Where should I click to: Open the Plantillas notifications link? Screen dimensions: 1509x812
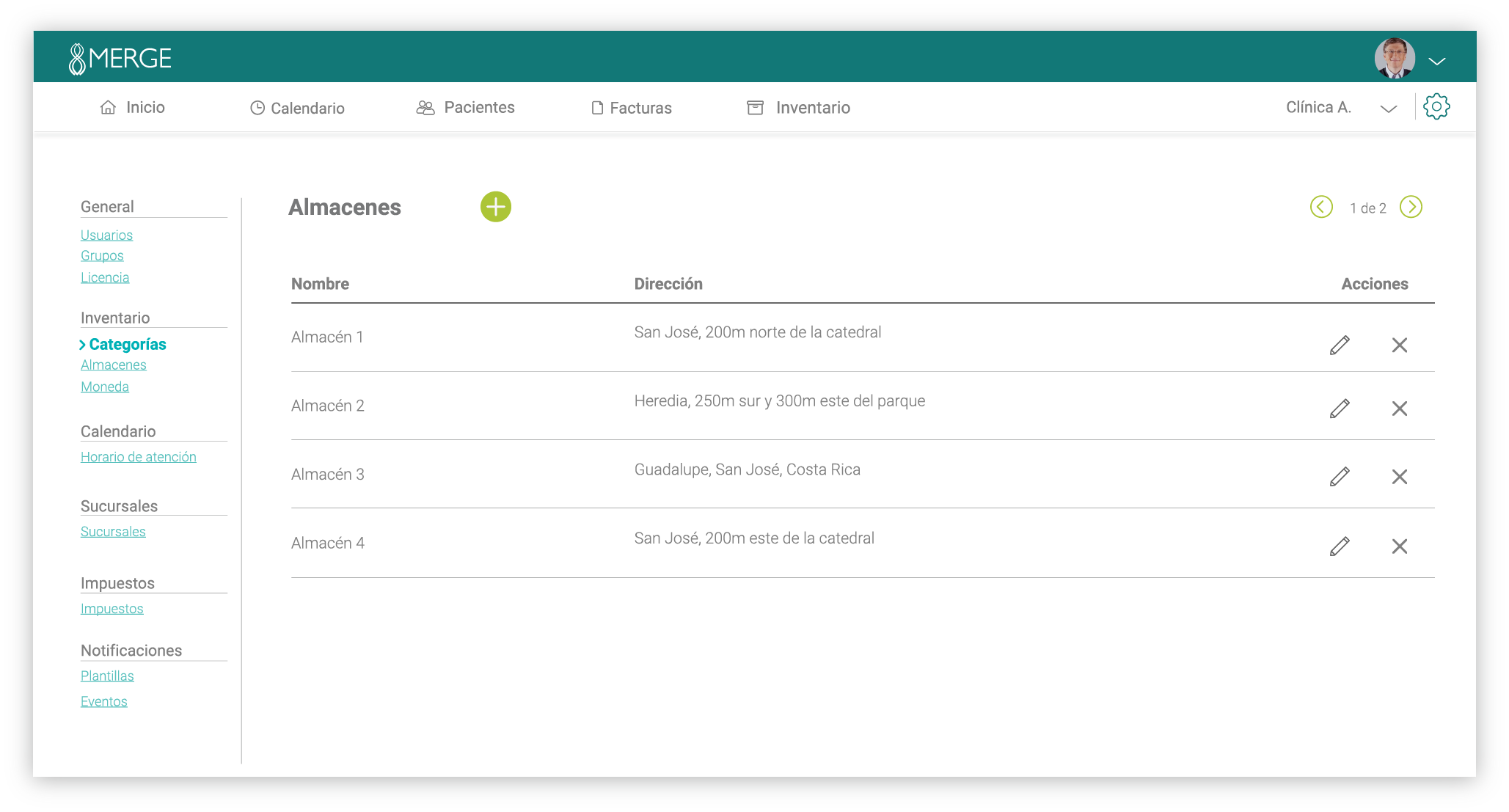click(x=107, y=676)
